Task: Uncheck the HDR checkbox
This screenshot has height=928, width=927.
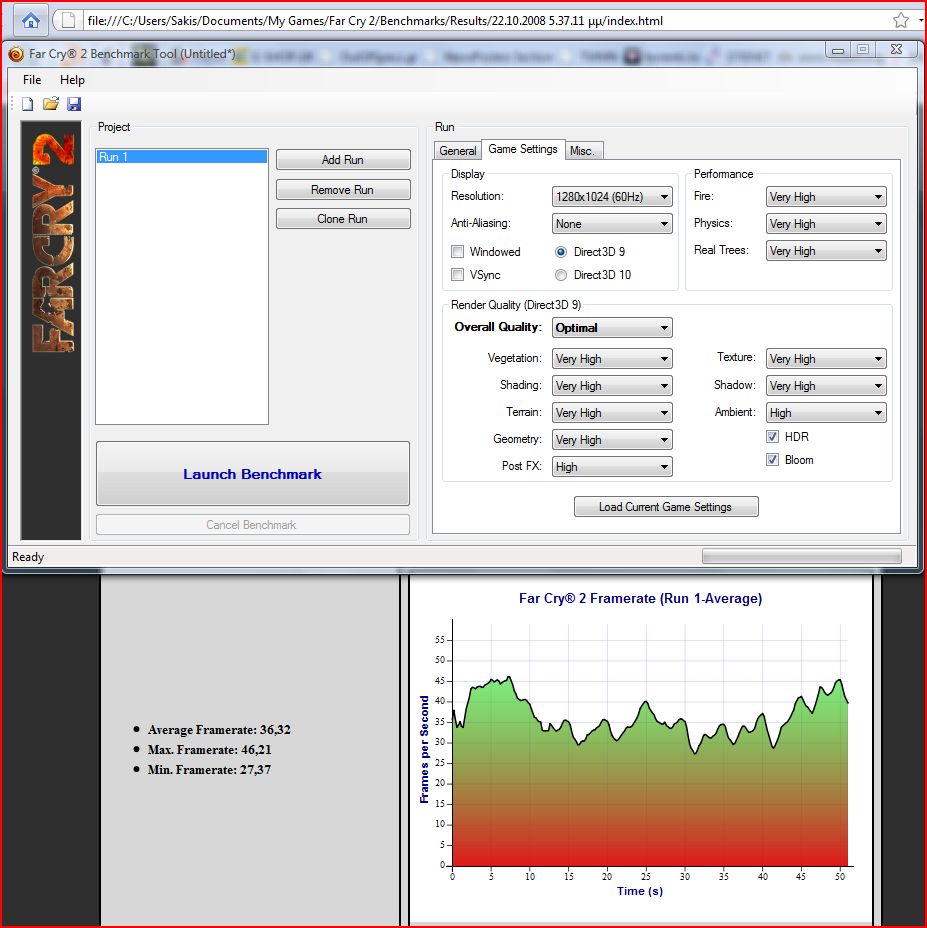Action: pos(772,437)
